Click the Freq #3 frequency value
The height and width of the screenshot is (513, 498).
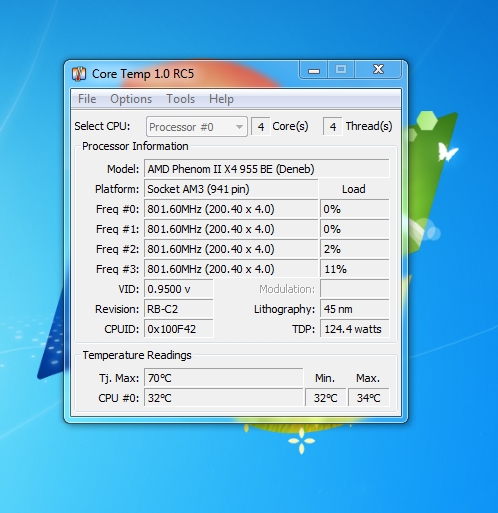[x=231, y=269]
